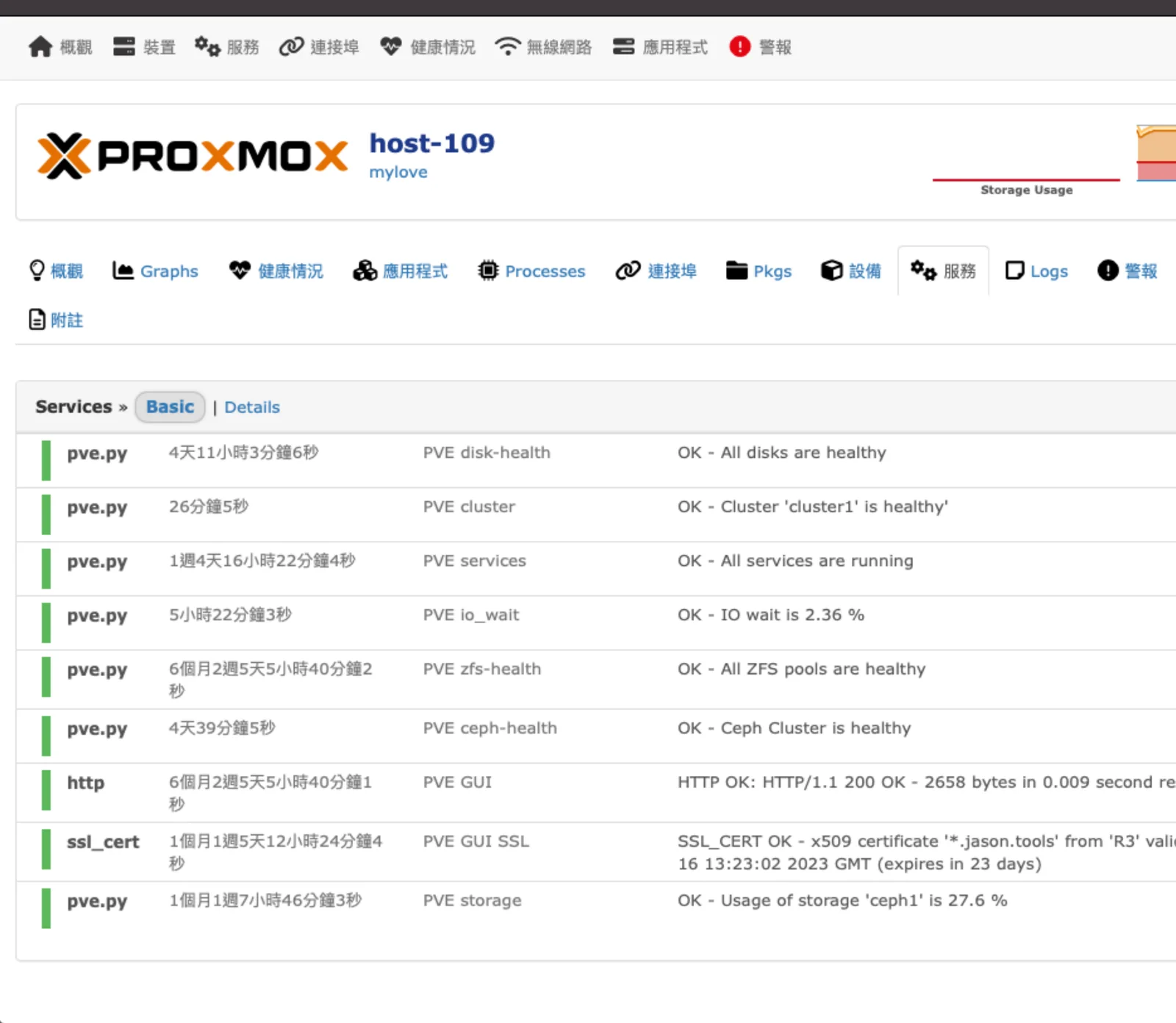Screen dimensions: 1176x1023
Task: Open the device 警報 tab
Action: click(1127, 270)
